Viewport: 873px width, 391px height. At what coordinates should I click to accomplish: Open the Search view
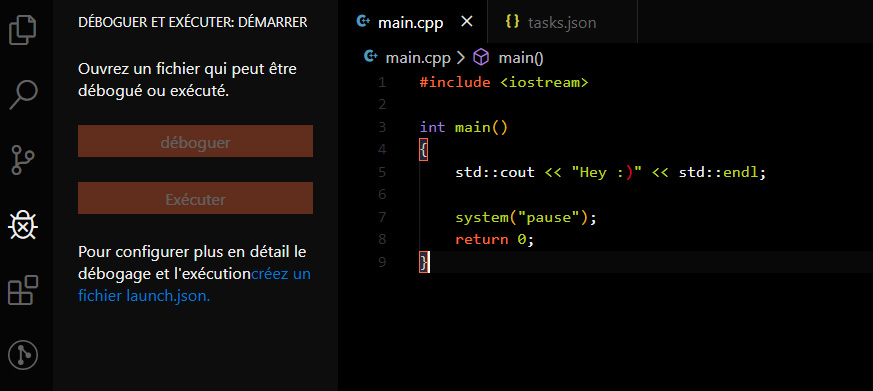23,95
